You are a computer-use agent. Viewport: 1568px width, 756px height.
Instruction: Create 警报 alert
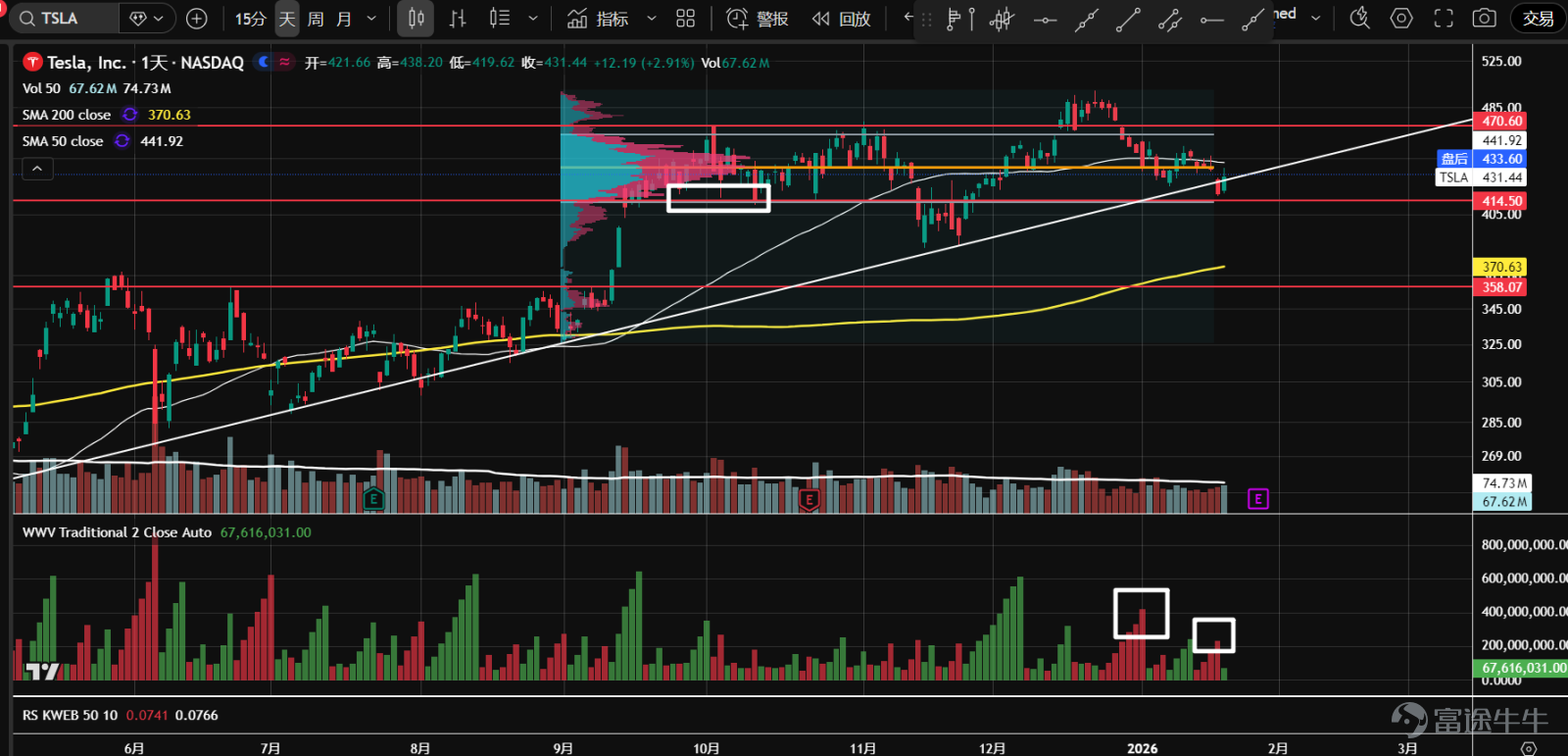[758, 19]
